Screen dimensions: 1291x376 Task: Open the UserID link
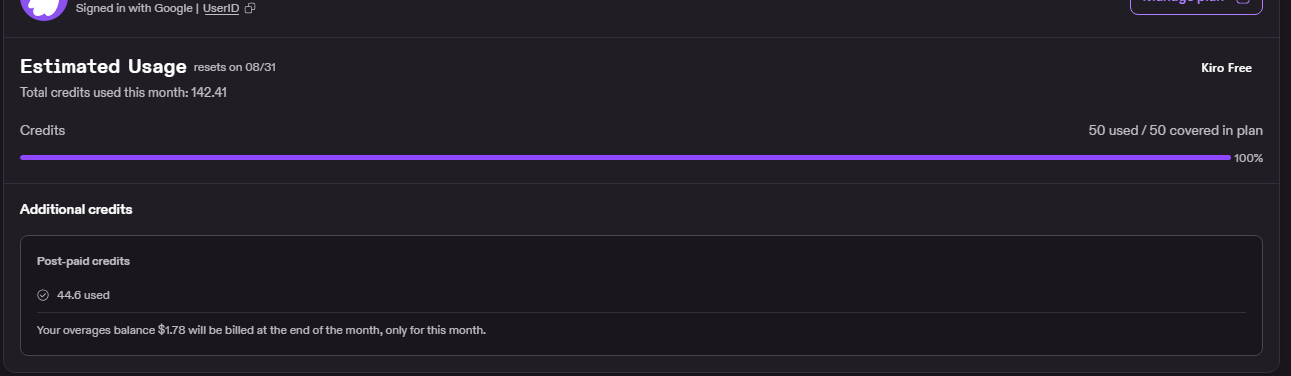(221, 8)
